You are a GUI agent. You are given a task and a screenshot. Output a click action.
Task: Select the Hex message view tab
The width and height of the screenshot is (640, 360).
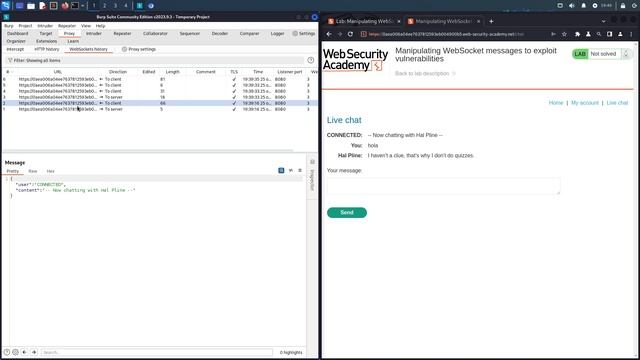click(x=50, y=171)
